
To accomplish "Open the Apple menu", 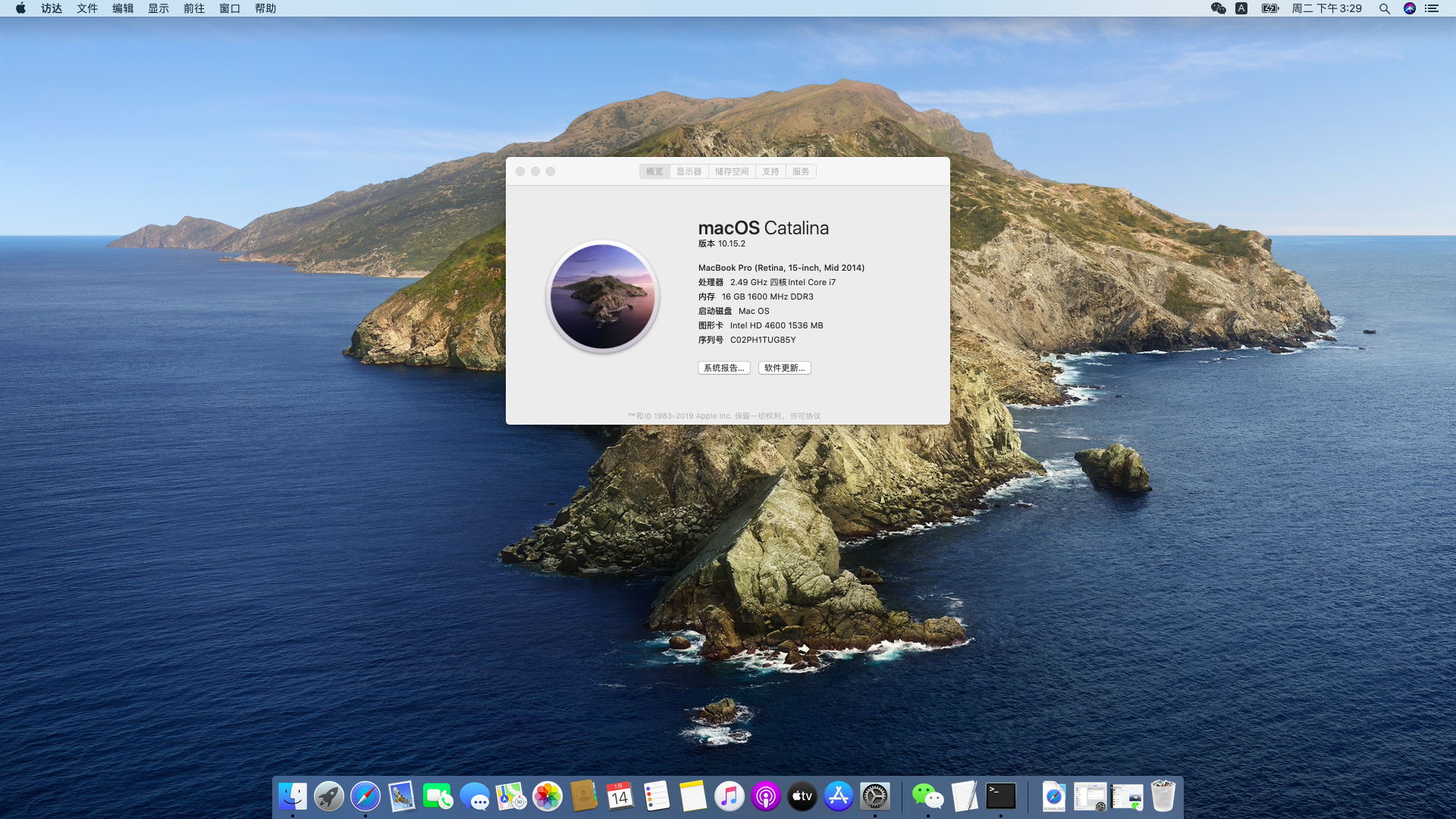I will [x=20, y=8].
